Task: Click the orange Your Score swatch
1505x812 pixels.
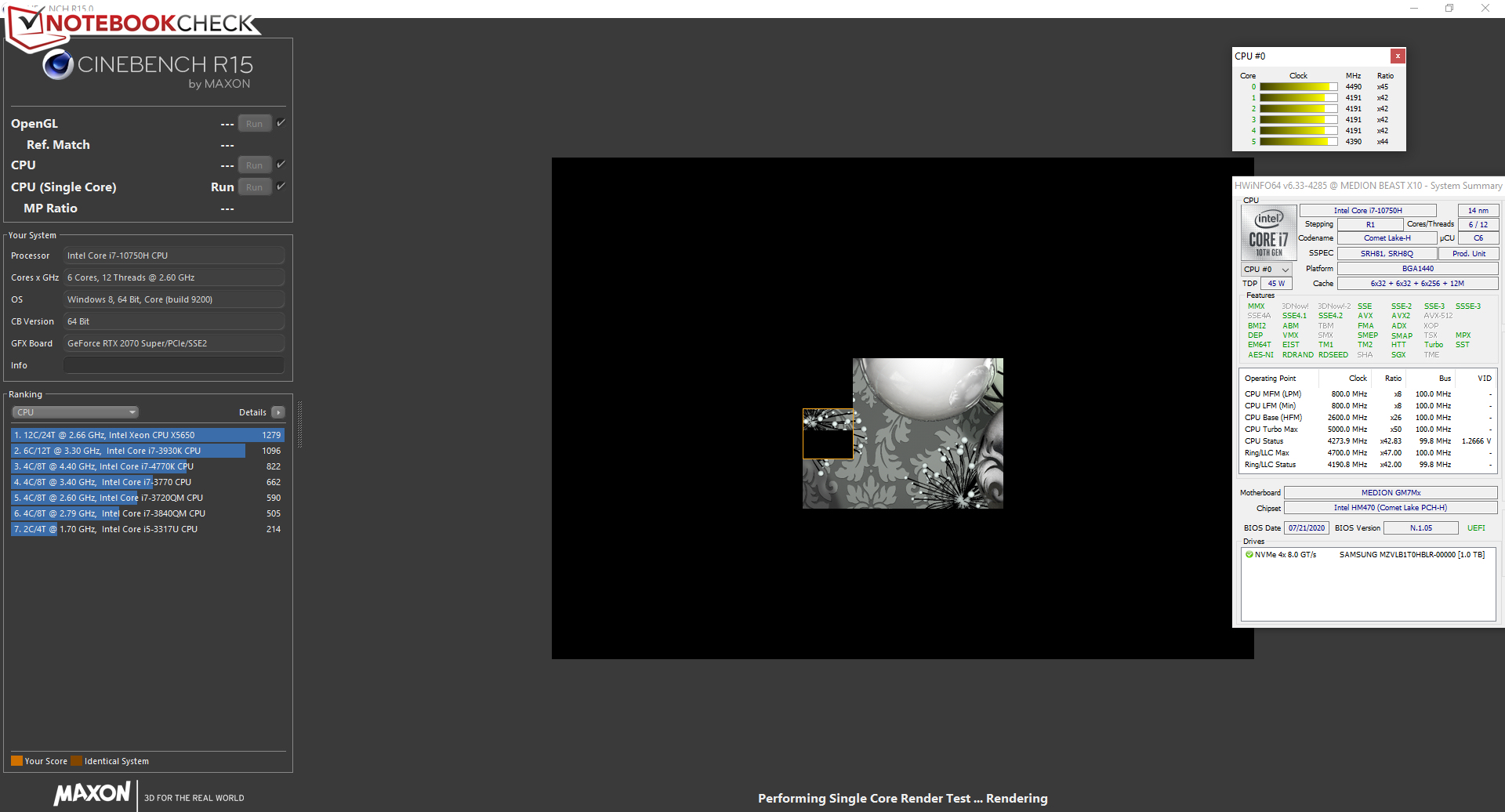Action: click(16, 760)
